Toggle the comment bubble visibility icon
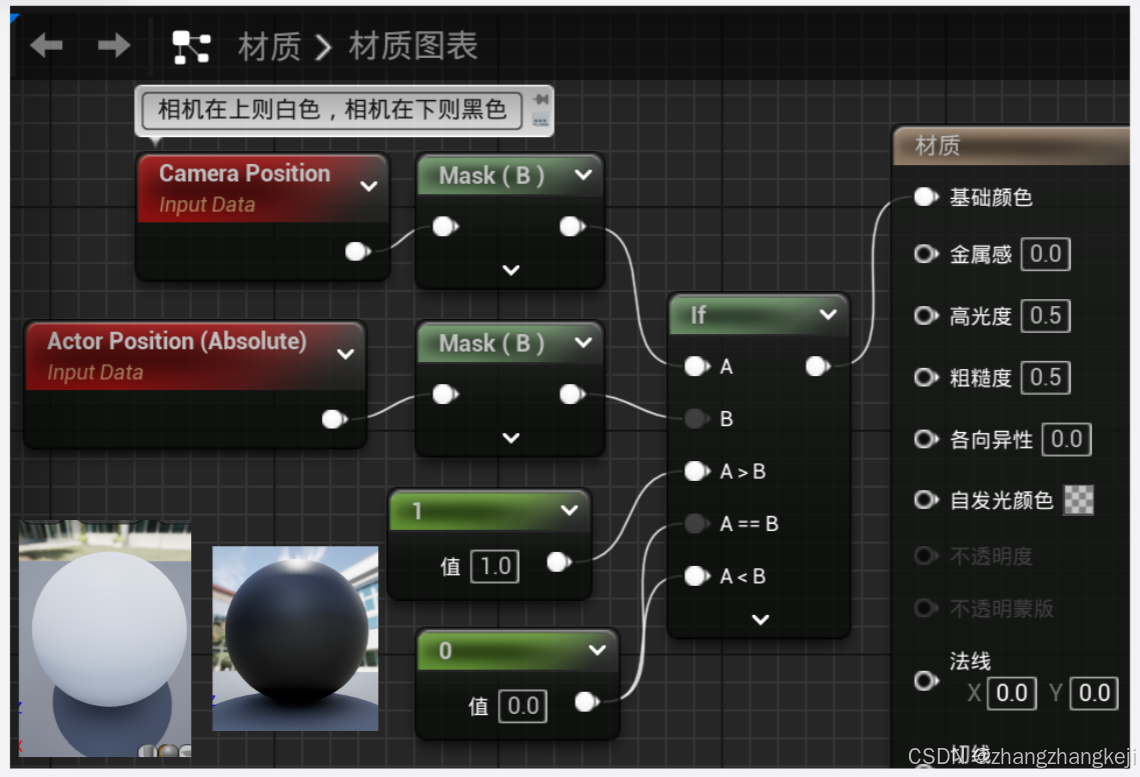 540,120
